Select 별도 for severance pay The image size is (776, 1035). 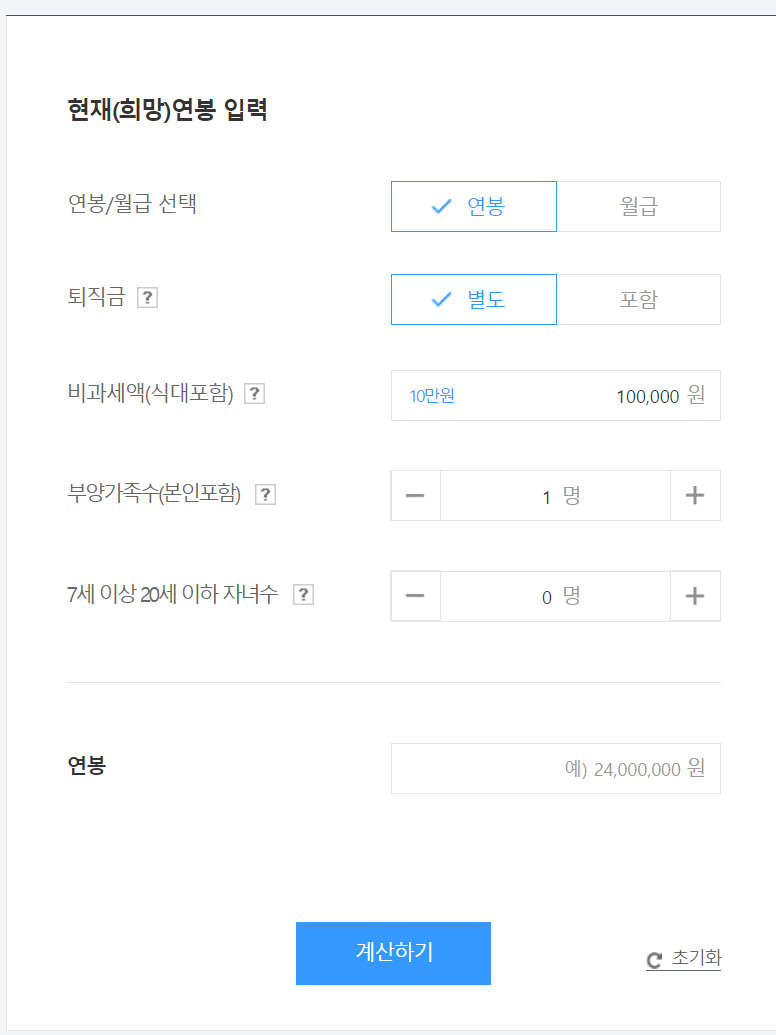[473, 299]
